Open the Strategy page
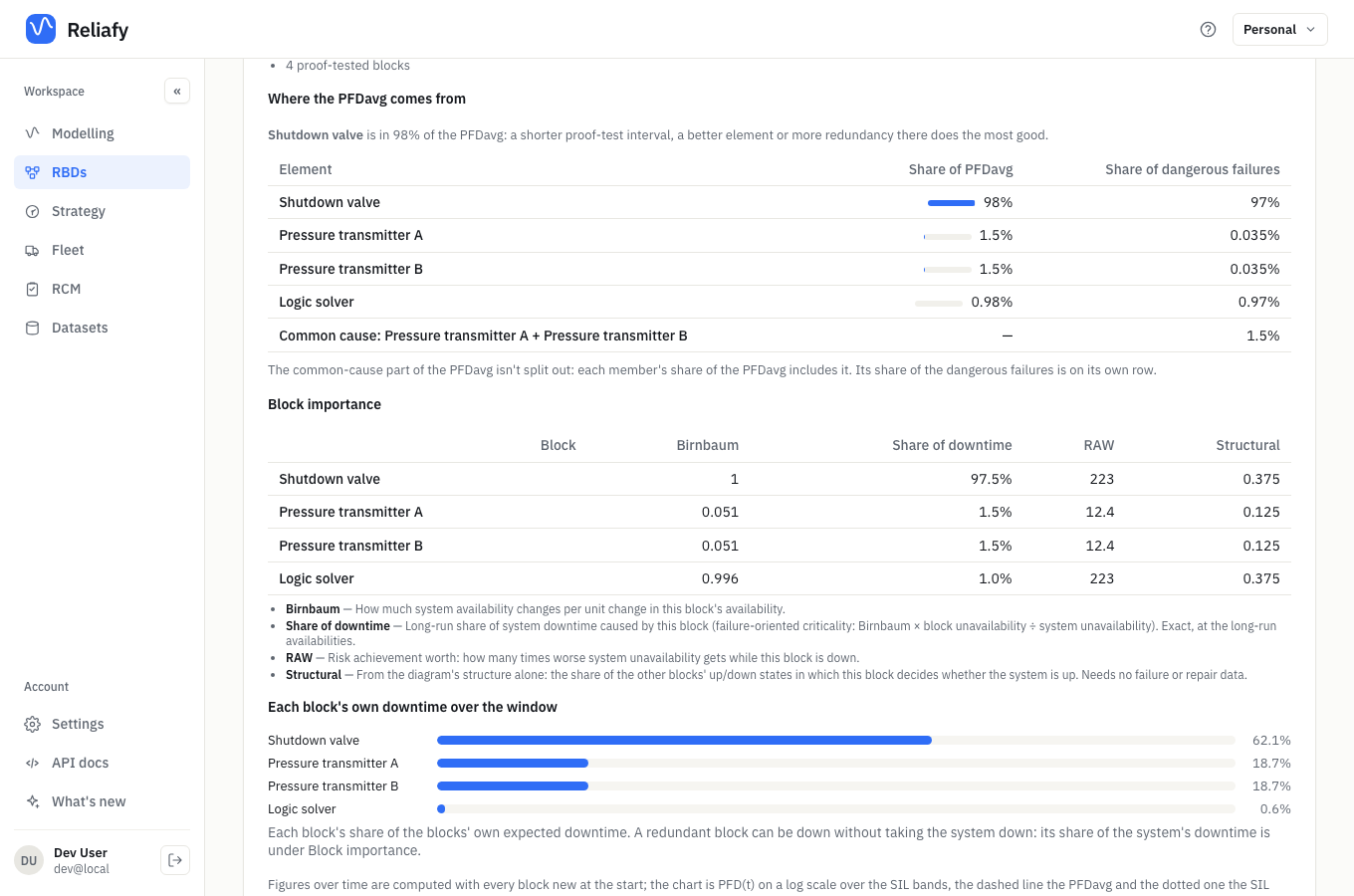 pyautogui.click(x=102, y=211)
